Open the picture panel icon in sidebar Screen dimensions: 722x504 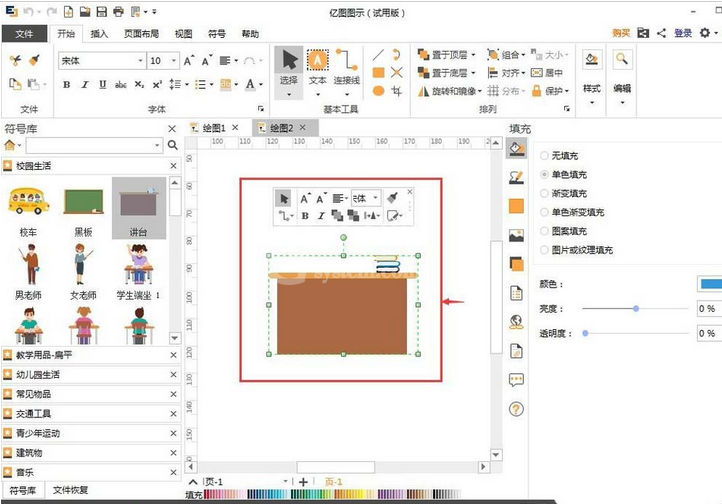pos(516,235)
